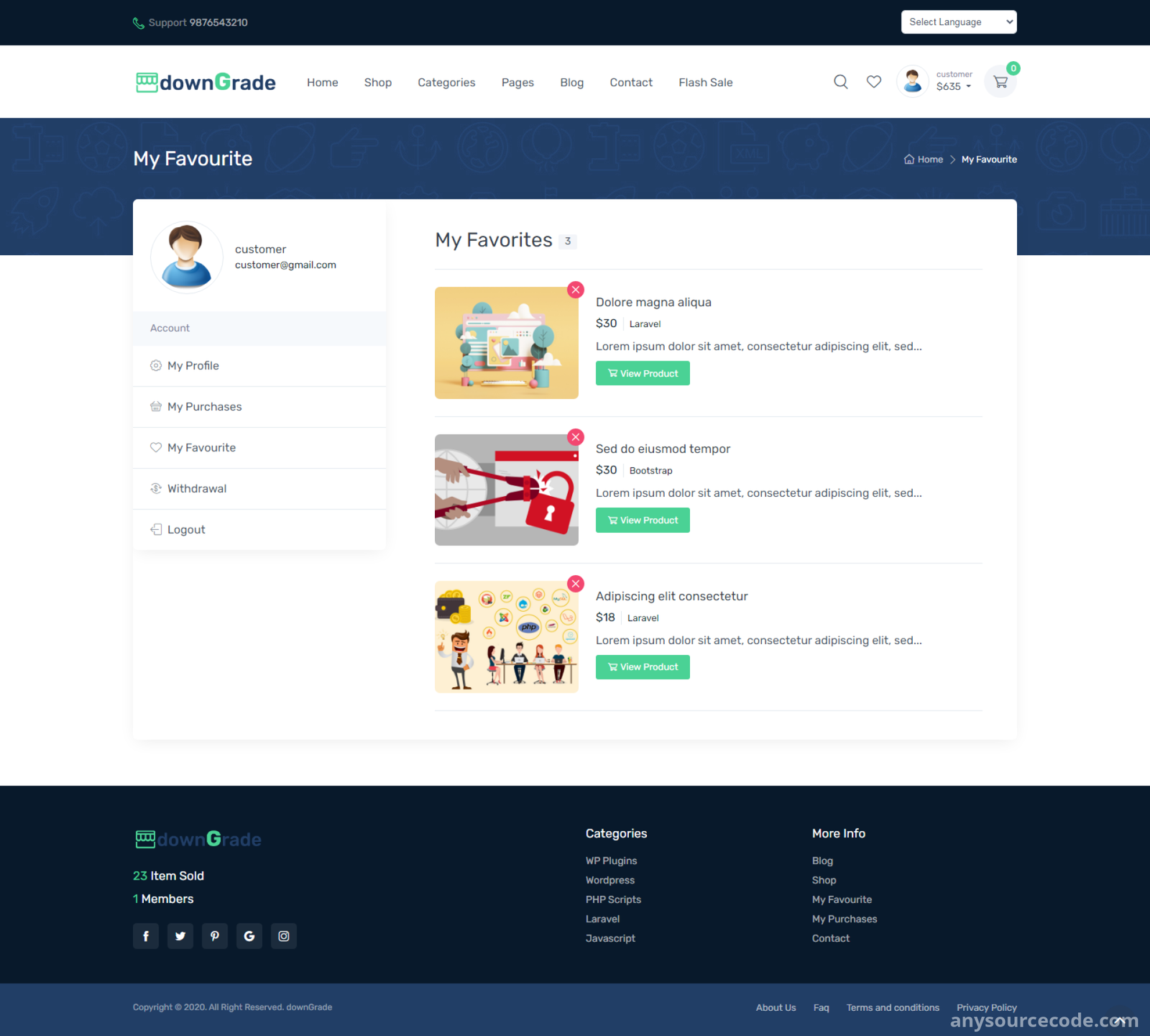Screen dimensions: 1150x1036
Task: Open My Favourite link under More Info
Action: point(842,899)
